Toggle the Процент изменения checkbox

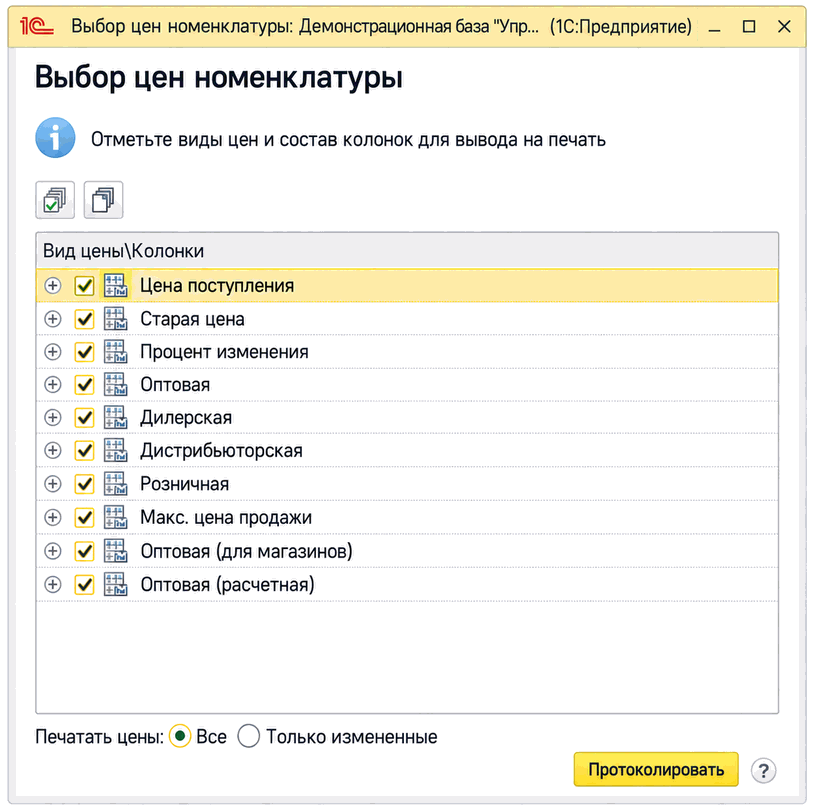tap(84, 352)
